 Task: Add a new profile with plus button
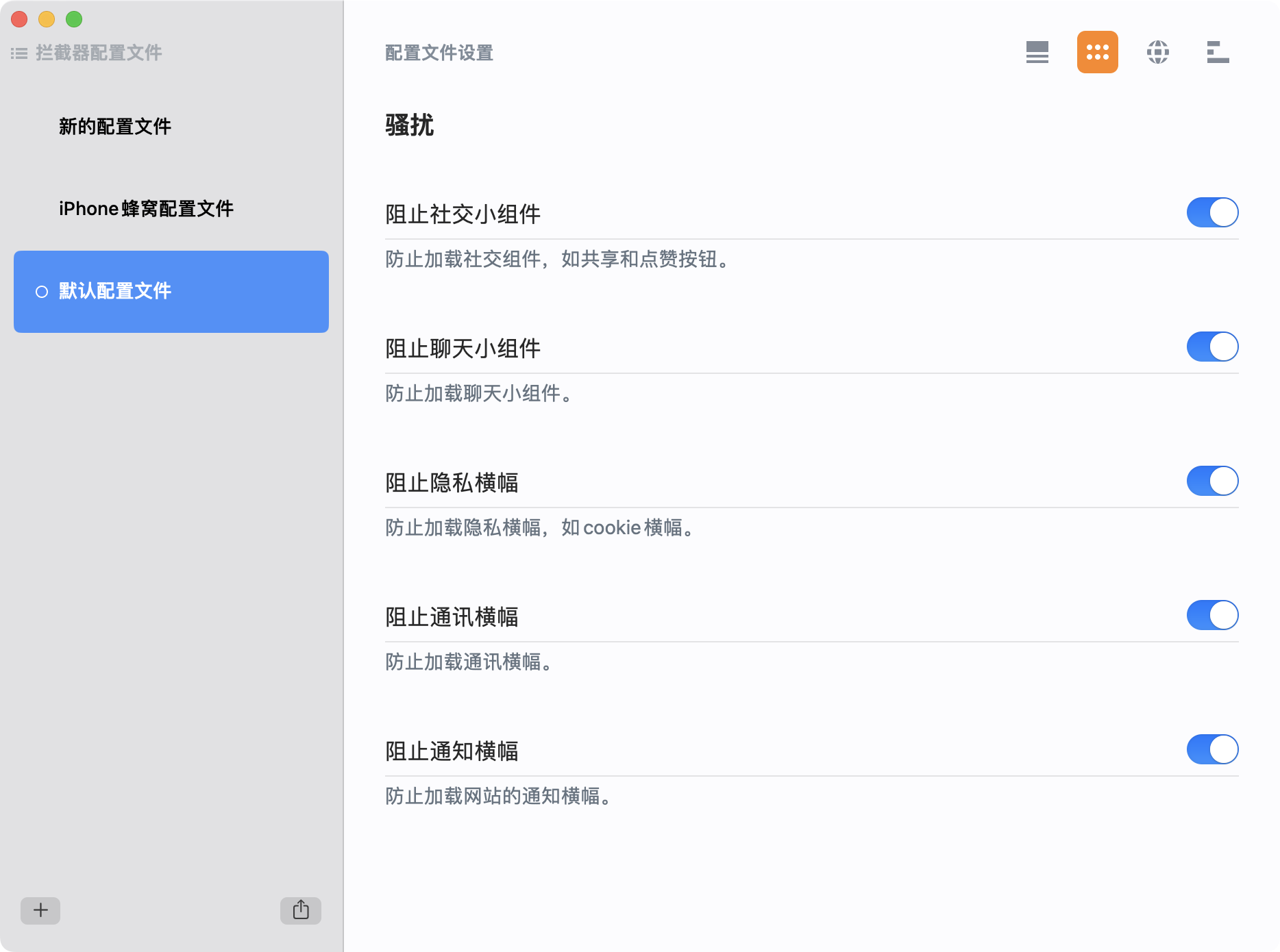(40, 910)
